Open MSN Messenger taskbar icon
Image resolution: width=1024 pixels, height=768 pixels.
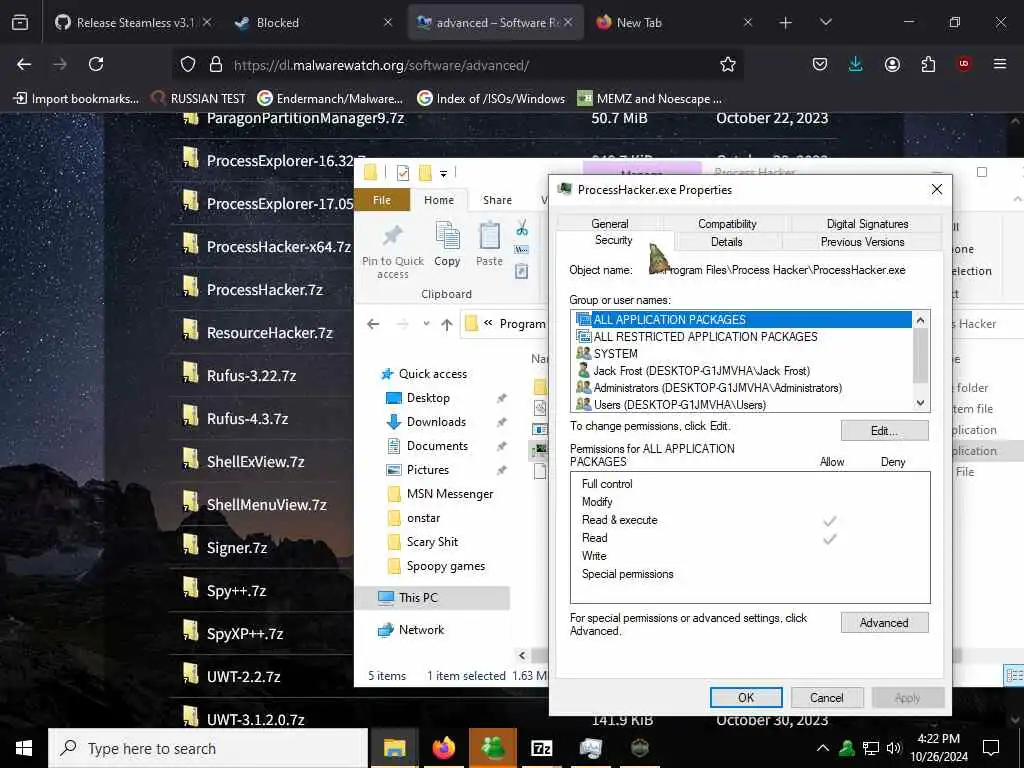(493, 748)
